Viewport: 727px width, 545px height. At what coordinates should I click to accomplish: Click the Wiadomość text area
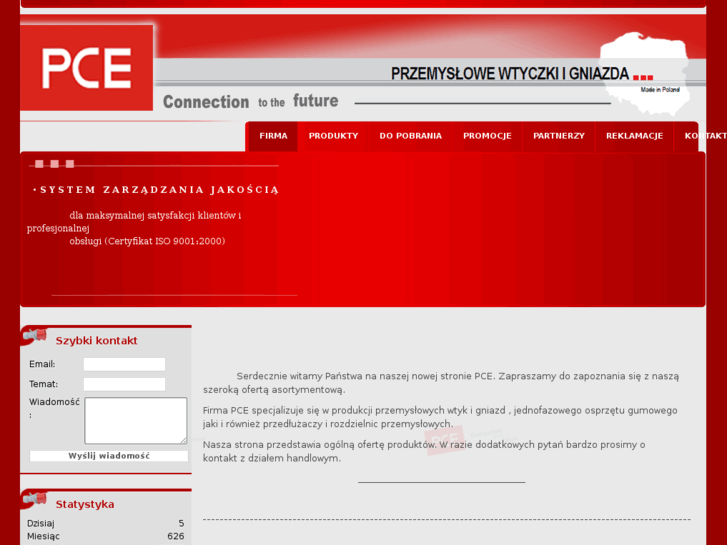pyautogui.click(x=136, y=420)
